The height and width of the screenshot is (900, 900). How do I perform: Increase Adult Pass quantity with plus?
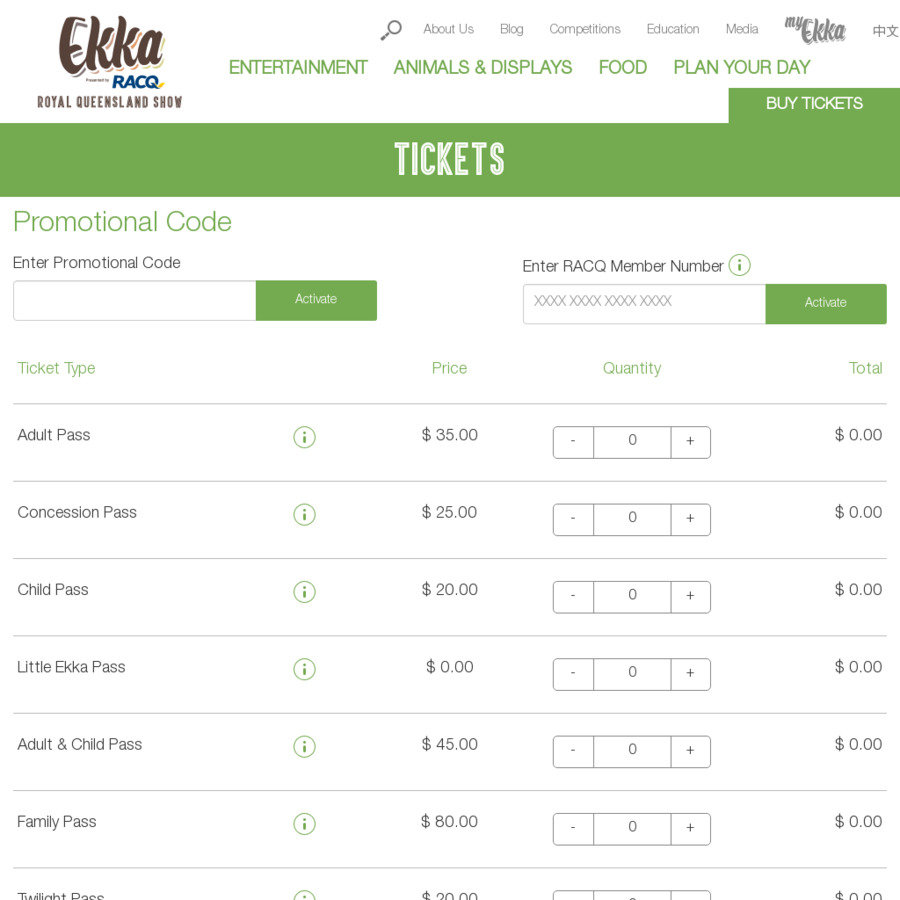(x=690, y=442)
